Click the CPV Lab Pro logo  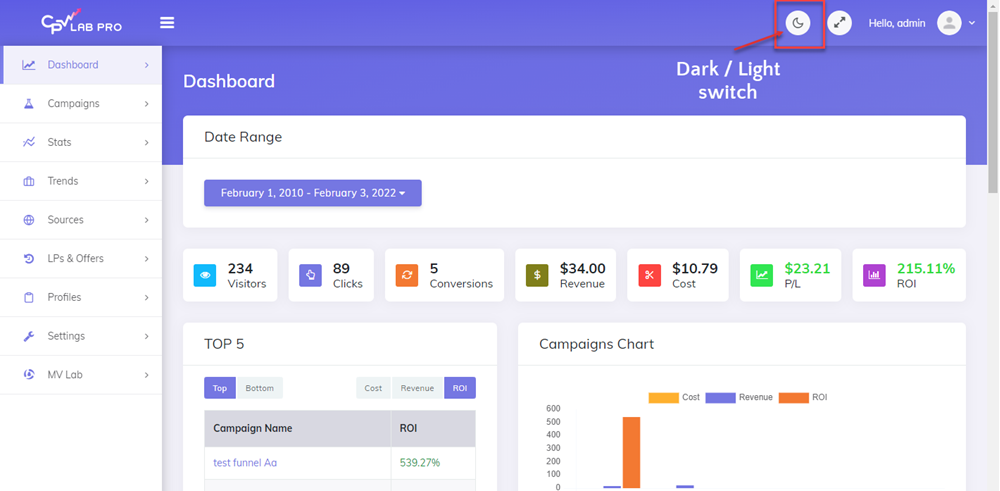[x=81, y=22]
